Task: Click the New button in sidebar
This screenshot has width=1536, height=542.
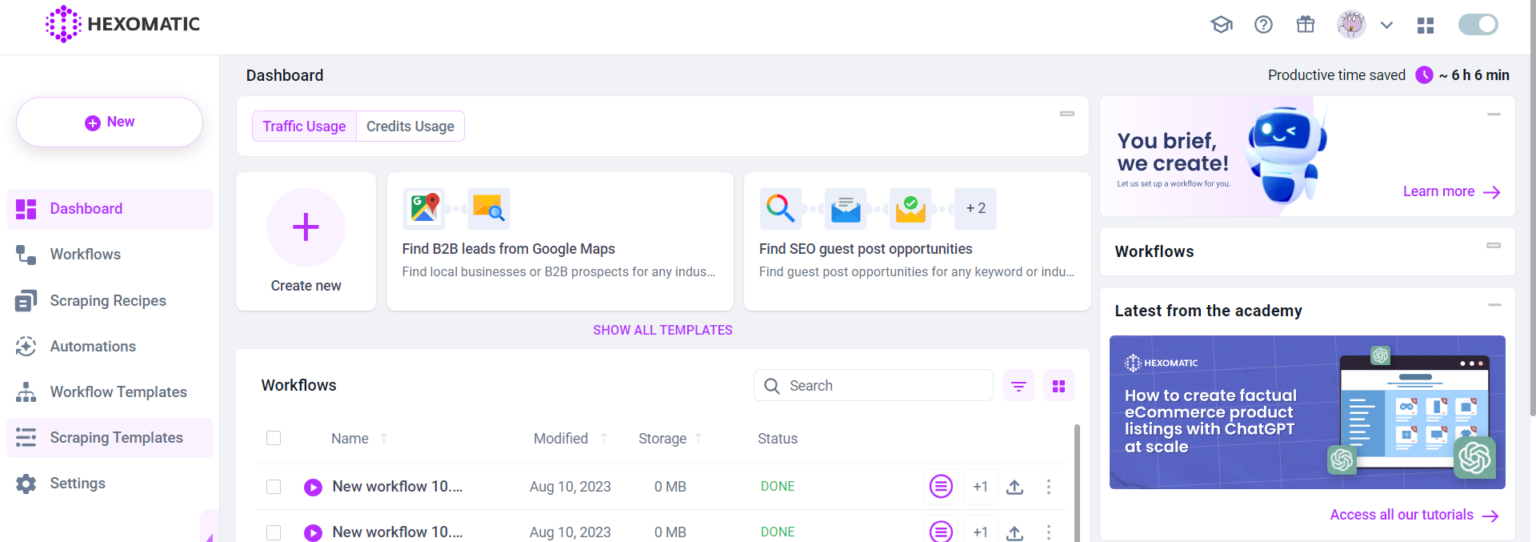Action: tap(110, 122)
